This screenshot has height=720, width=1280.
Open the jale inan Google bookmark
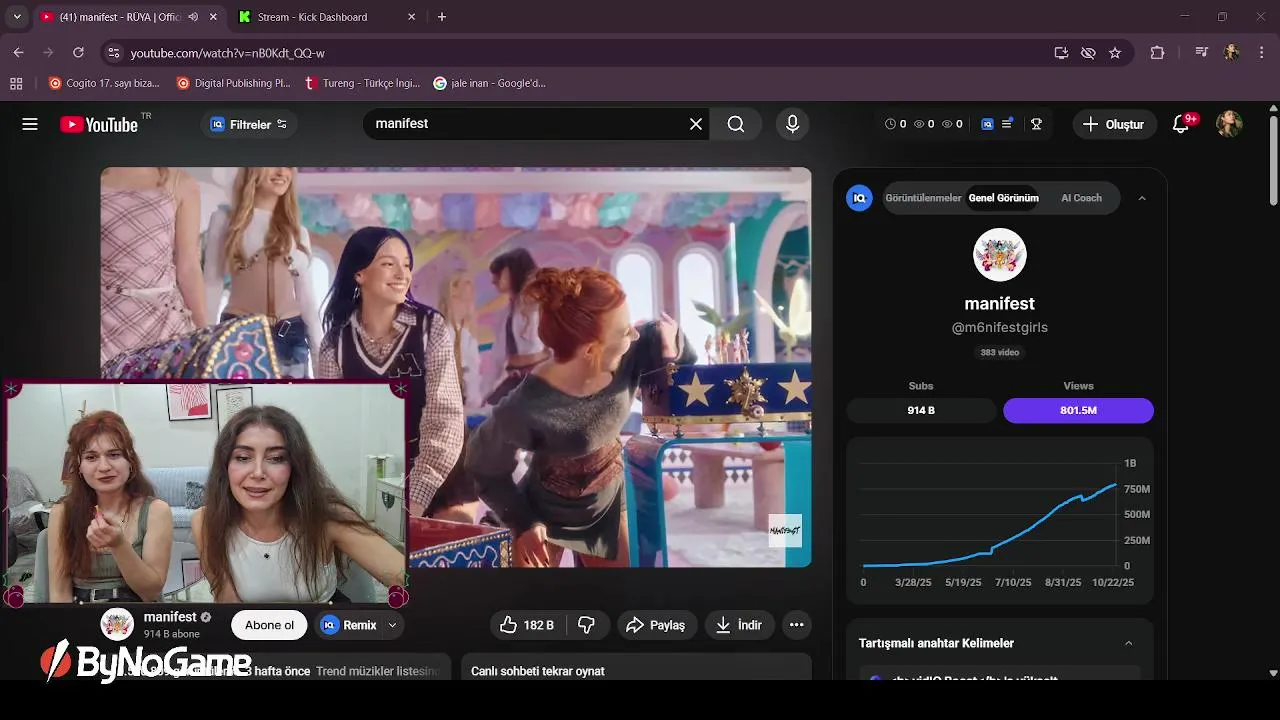(490, 83)
